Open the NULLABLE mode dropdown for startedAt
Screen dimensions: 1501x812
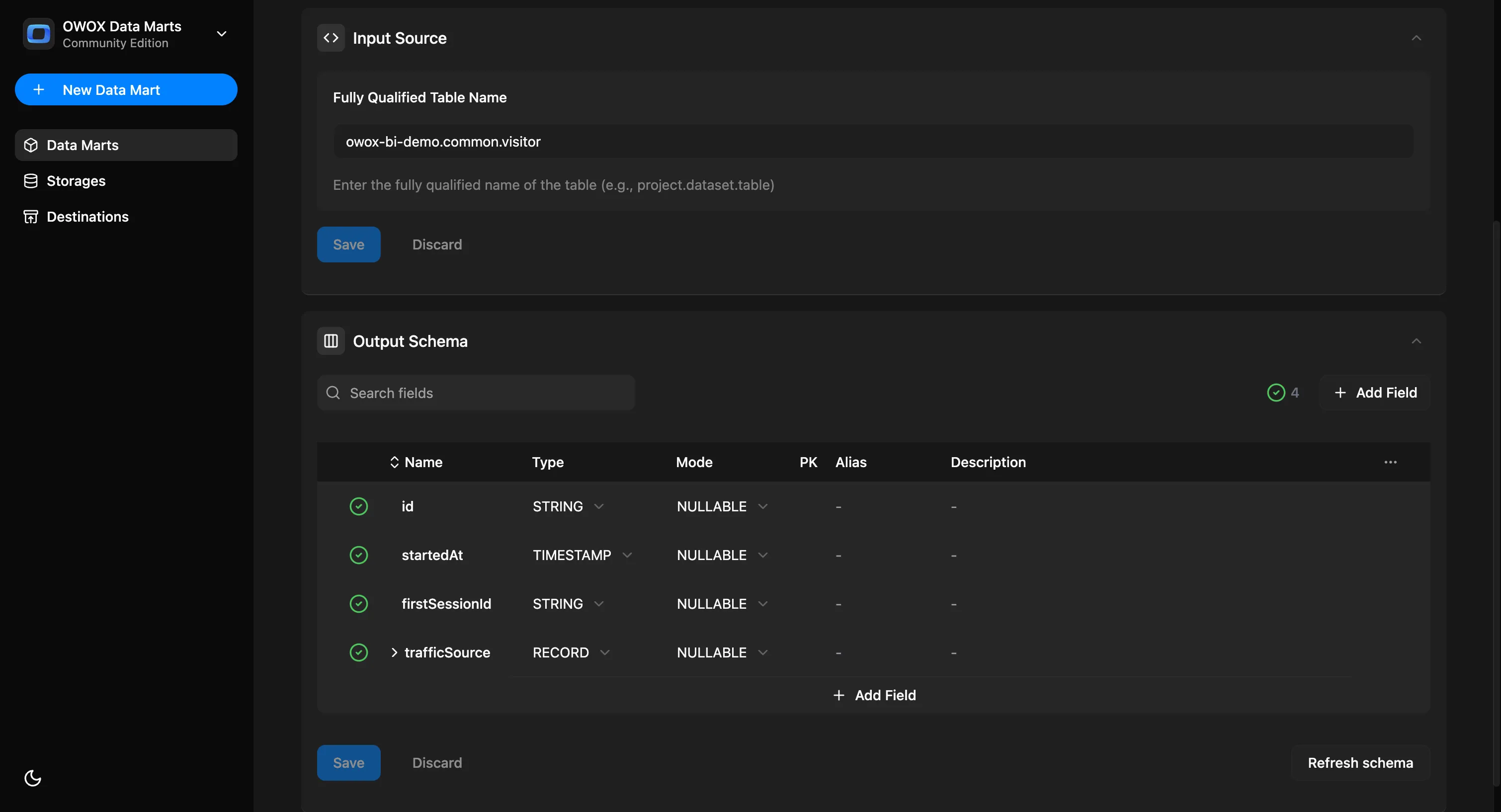[x=763, y=555]
